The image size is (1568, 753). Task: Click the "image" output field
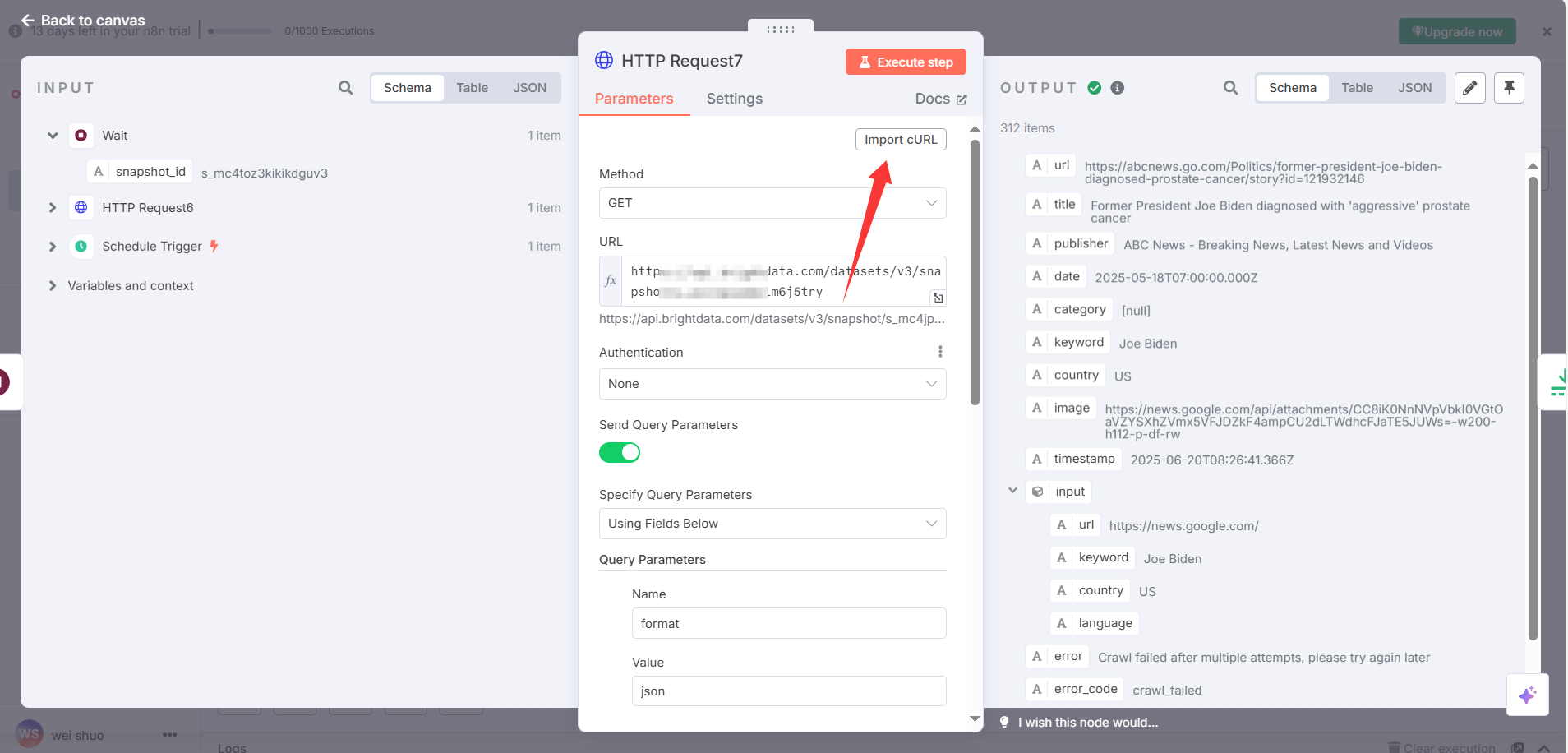point(1062,409)
